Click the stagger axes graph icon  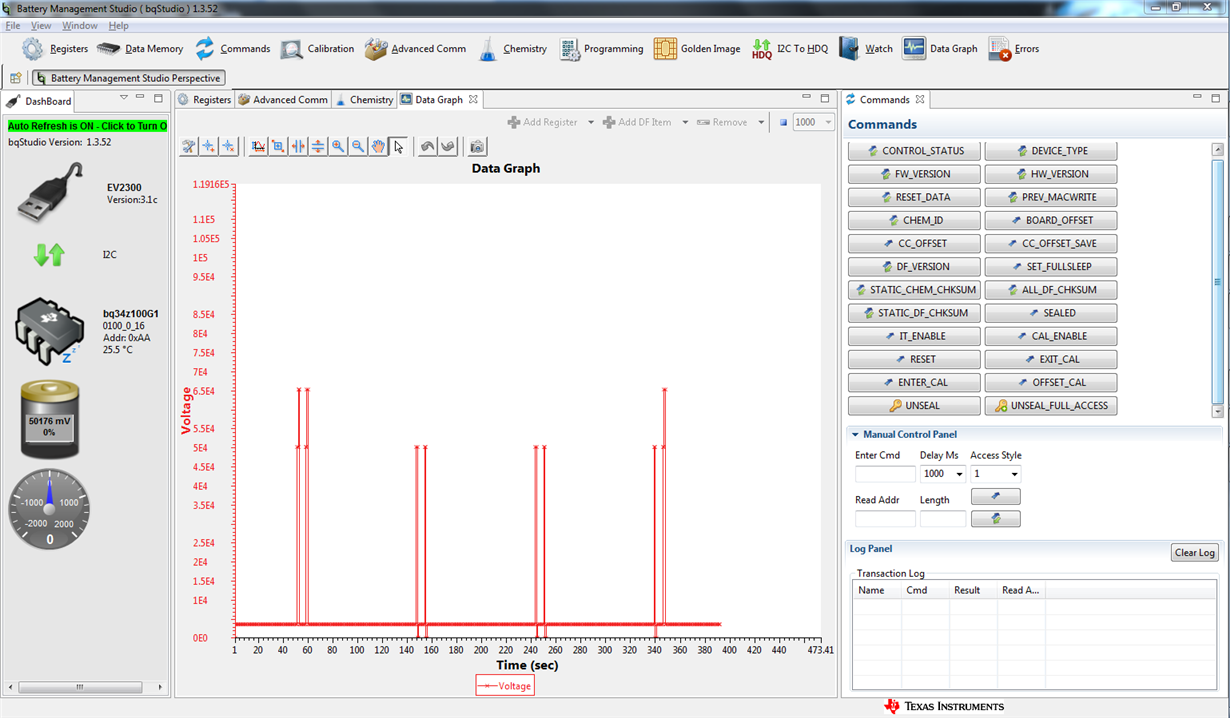(x=258, y=146)
